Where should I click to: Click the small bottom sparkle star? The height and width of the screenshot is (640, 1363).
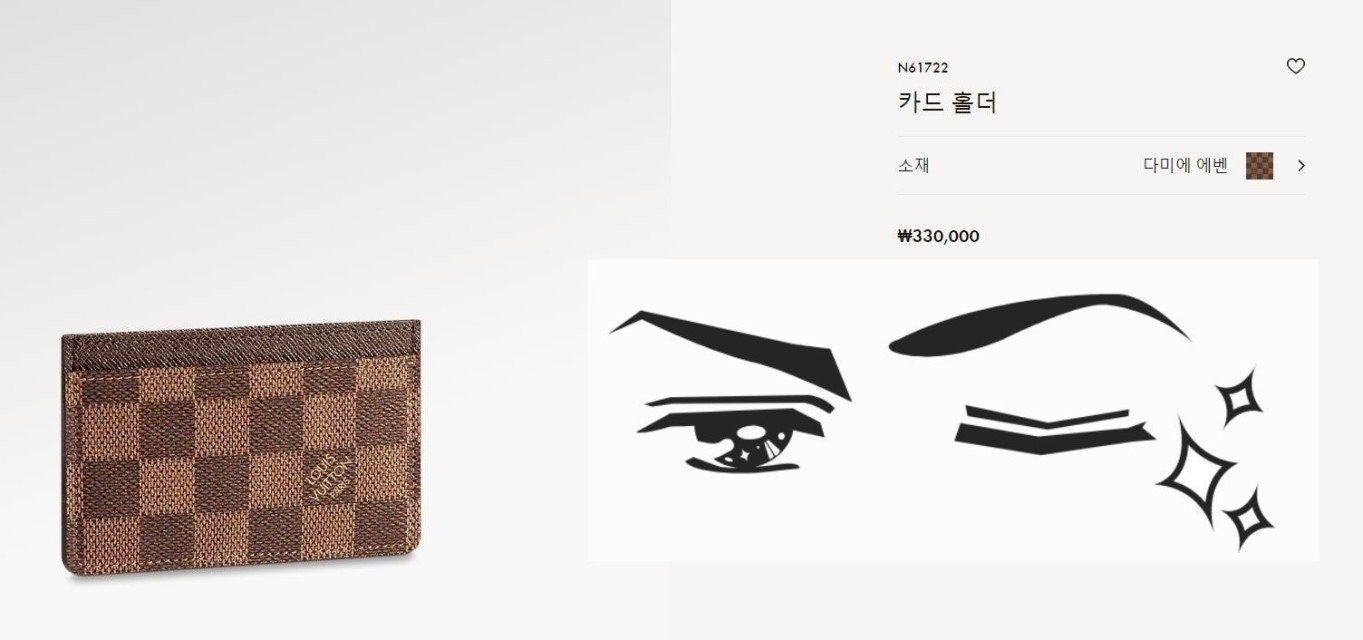[1248, 518]
